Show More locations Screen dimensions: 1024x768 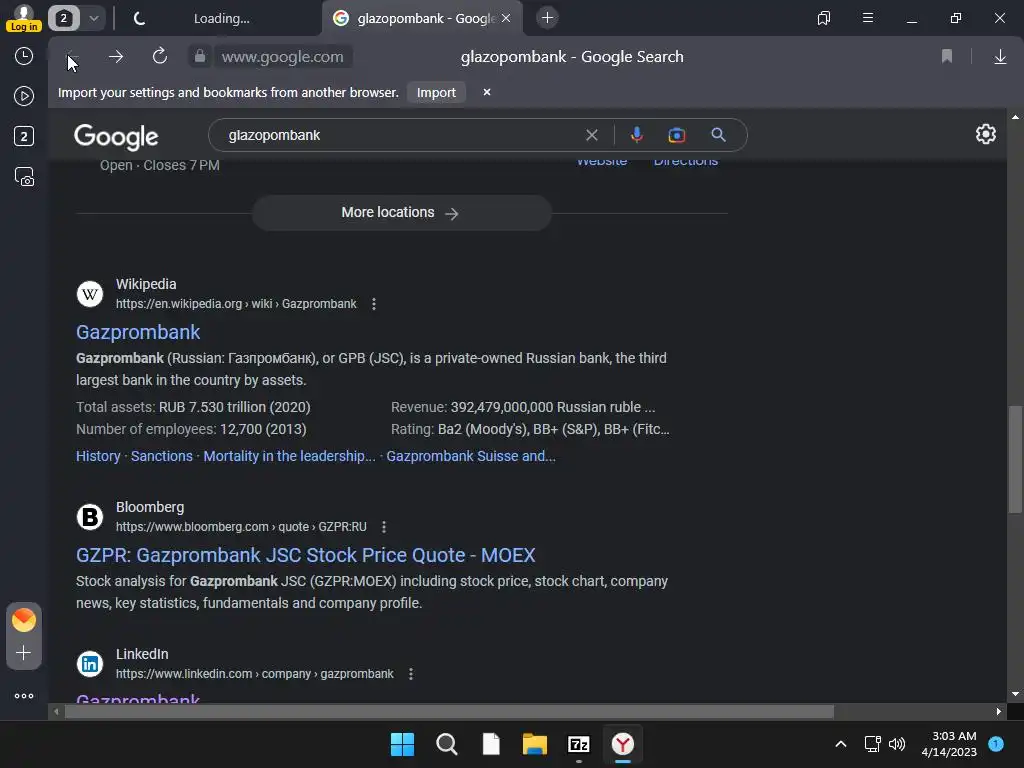click(x=402, y=213)
